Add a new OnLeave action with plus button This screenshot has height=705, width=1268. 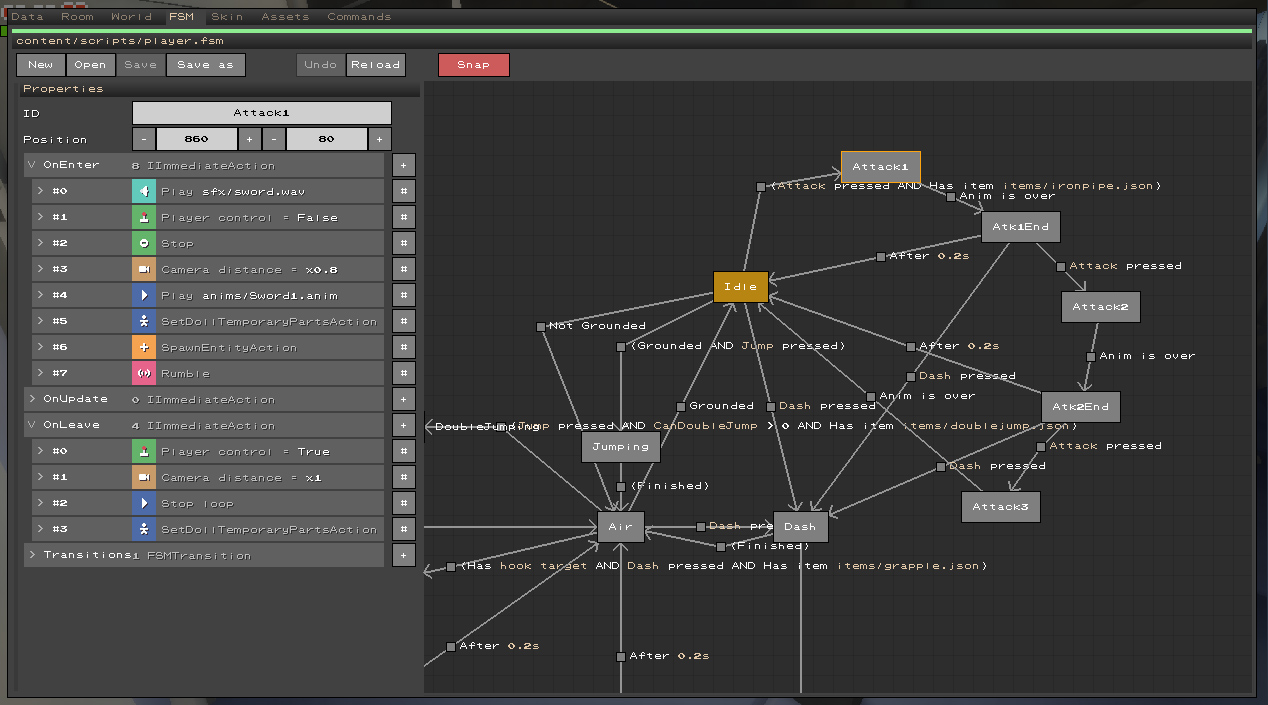(404, 425)
